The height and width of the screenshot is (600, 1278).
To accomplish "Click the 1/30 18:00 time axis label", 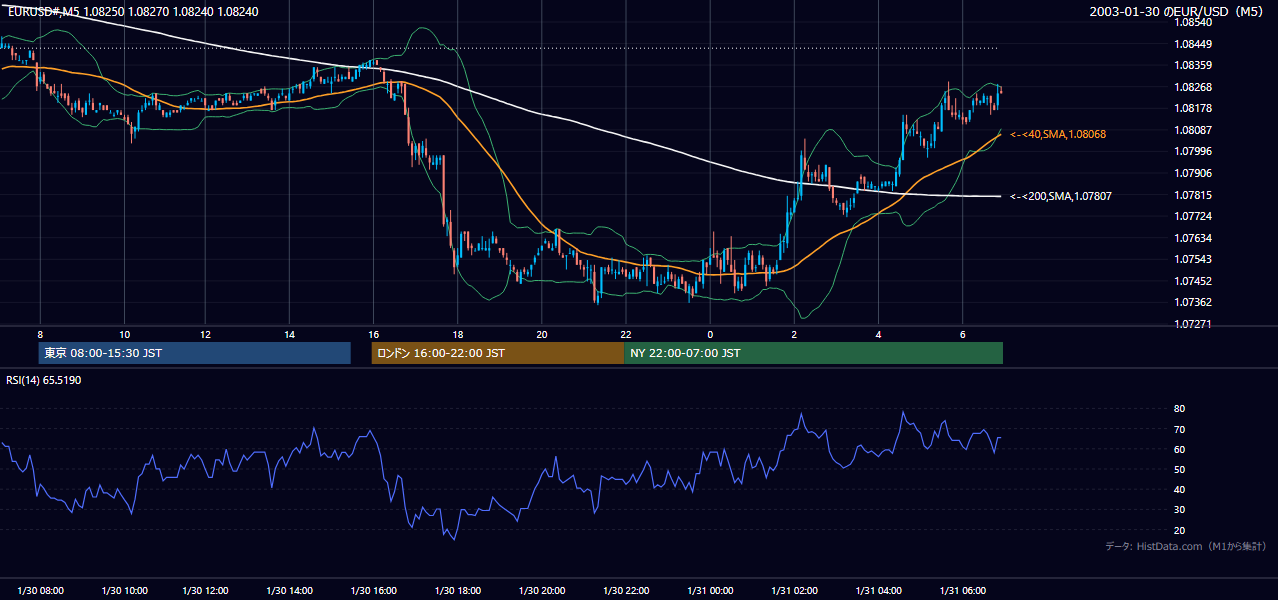I will [457, 591].
